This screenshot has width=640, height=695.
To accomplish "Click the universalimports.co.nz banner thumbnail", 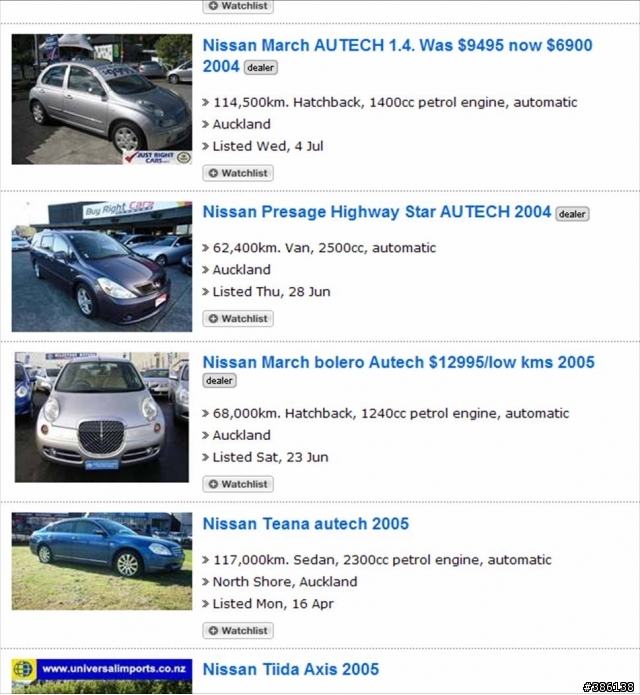I will pos(102,676).
